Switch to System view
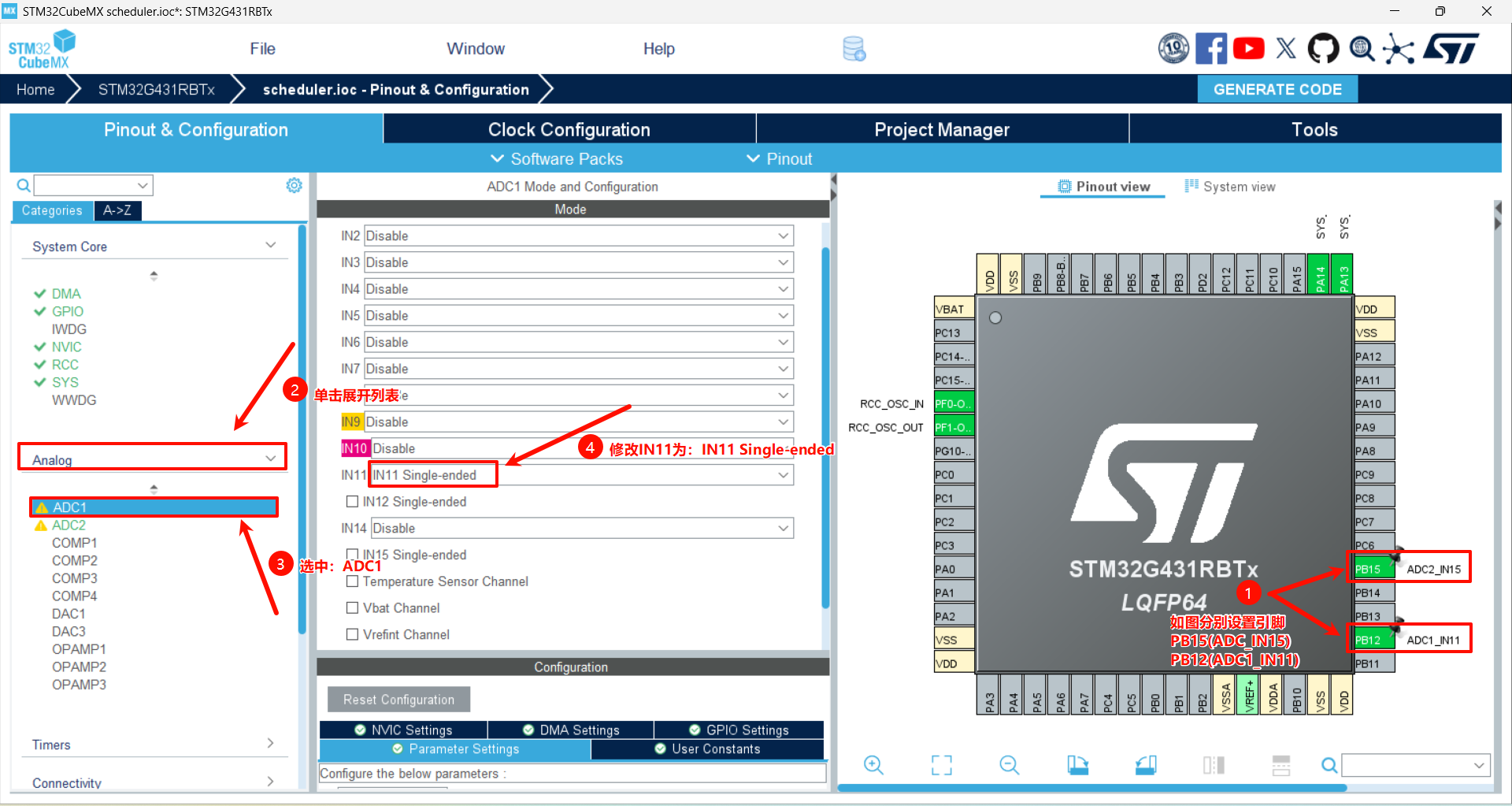The image size is (1512, 806). (1230, 187)
